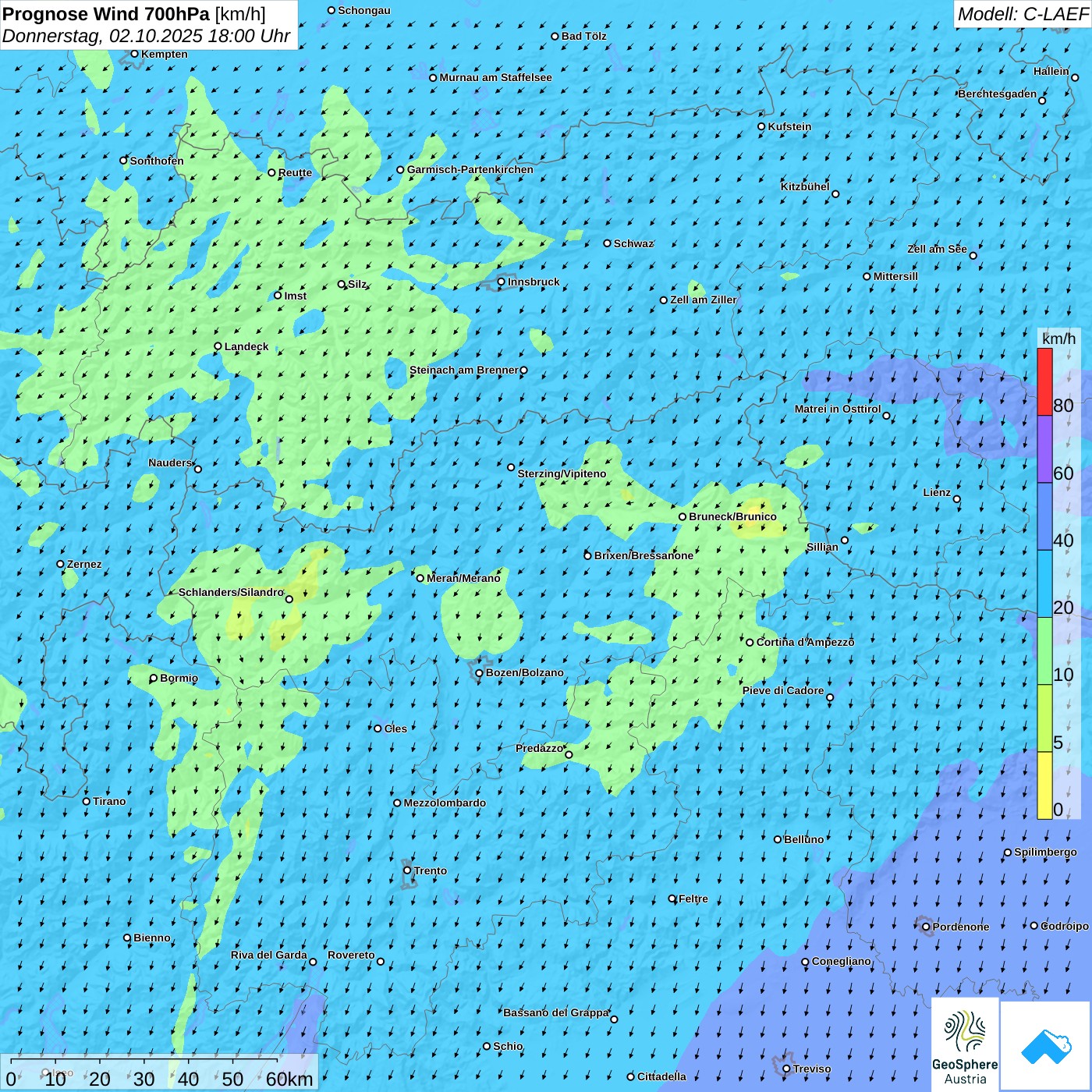The width and height of the screenshot is (1092, 1092).
Task: Click the '80' value on the legend
Action: coord(1063,406)
